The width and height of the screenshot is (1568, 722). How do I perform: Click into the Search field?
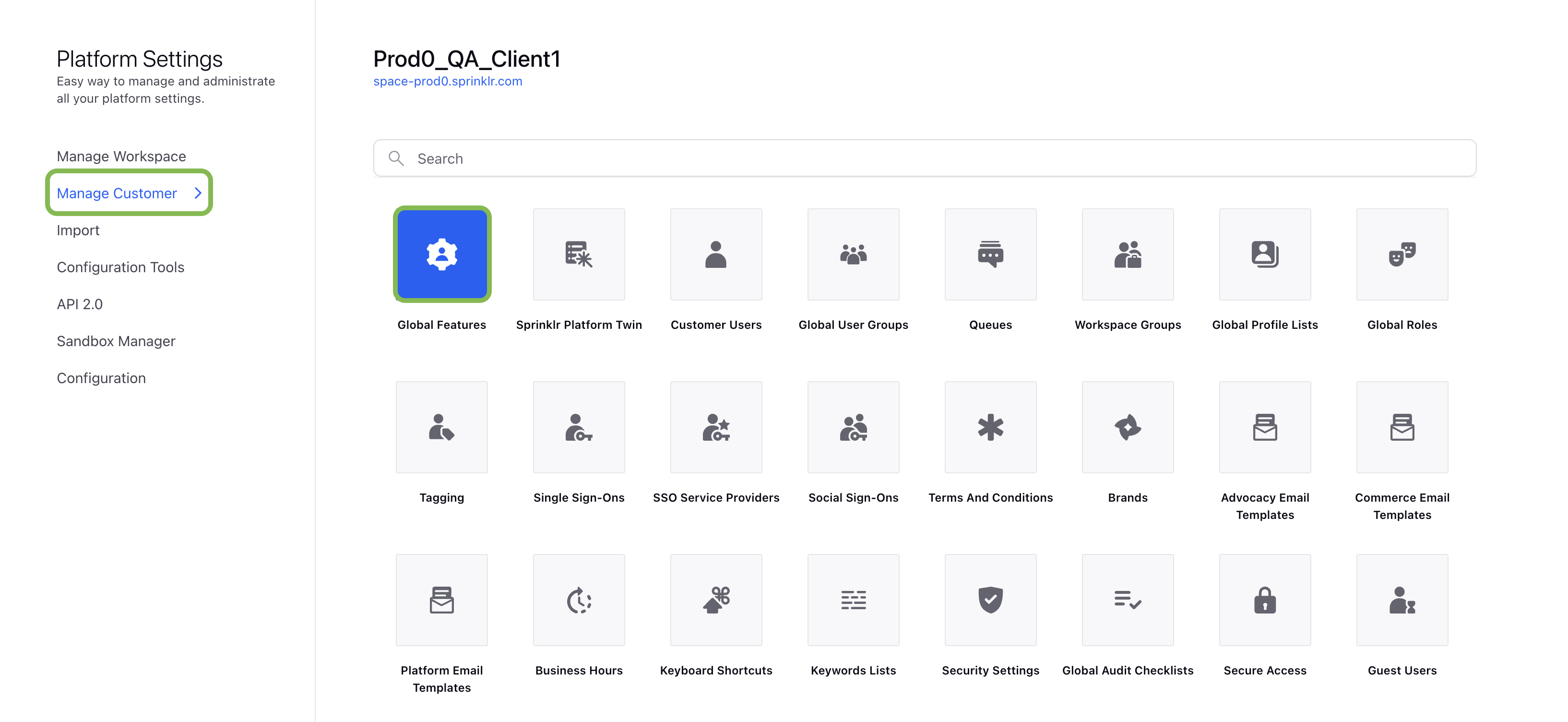pyautogui.click(x=925, y=158)
